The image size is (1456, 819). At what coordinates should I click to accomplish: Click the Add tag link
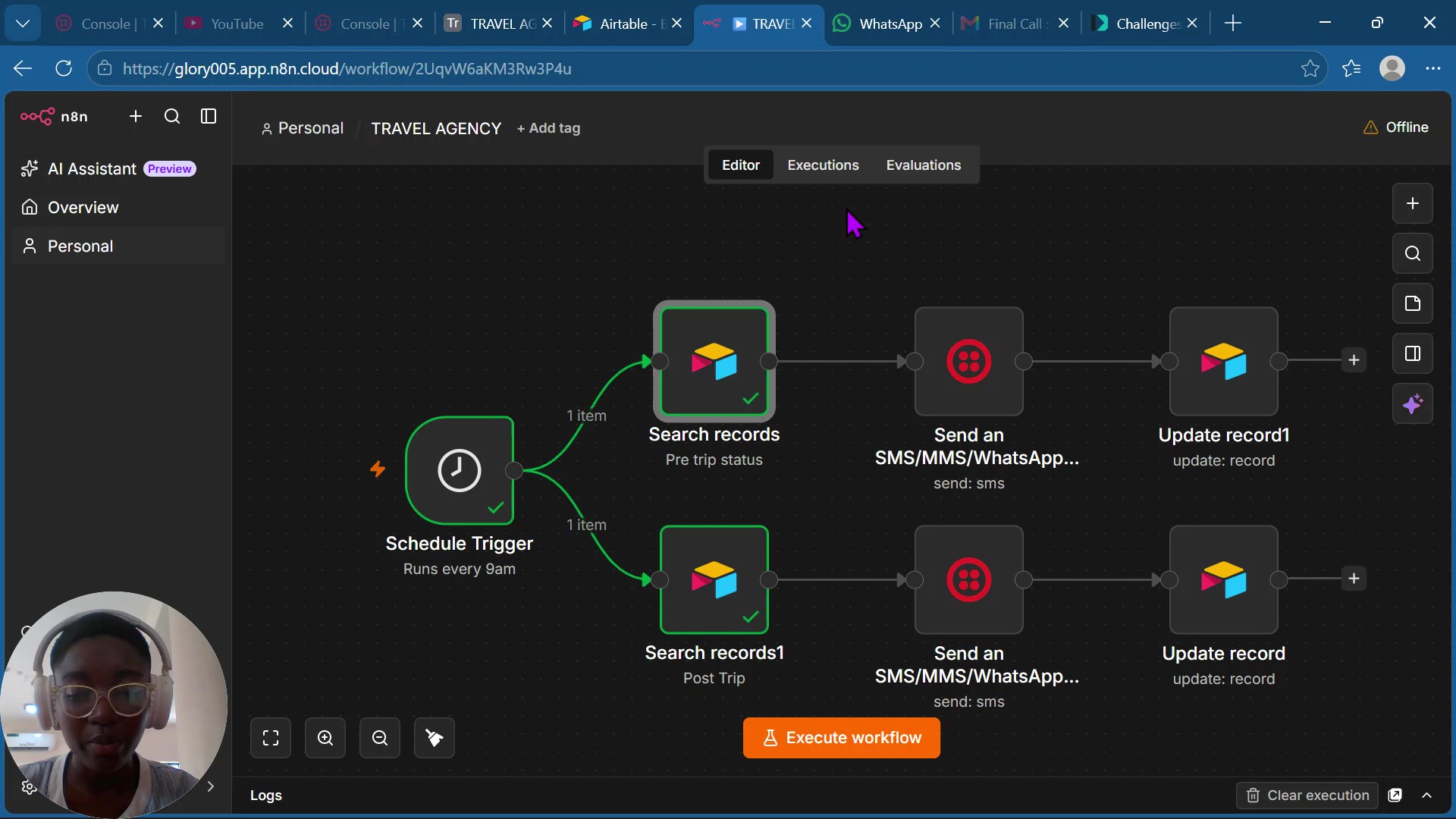coord(548,128)
